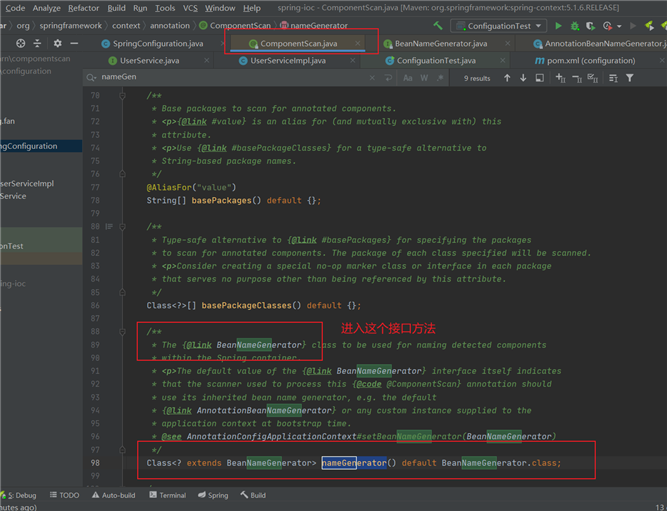Open the TODO tool window
The width and height of the screenshot is (667, 511).
(x=64, y=495)
